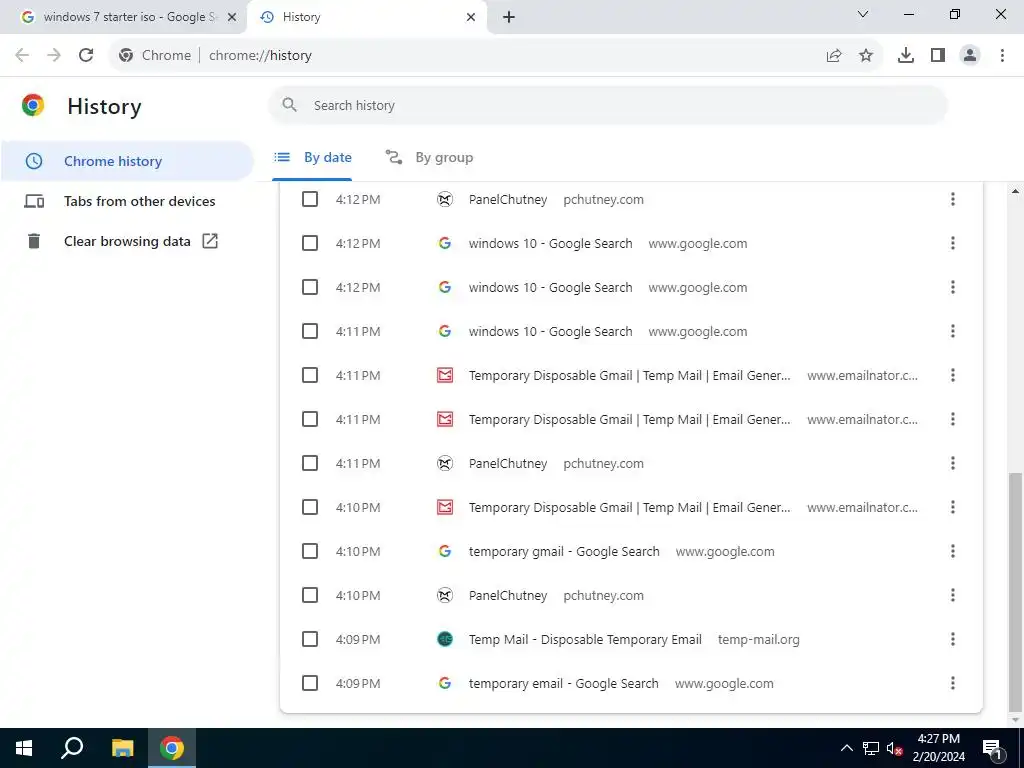Open the tab search chevron

click(863, 14)
